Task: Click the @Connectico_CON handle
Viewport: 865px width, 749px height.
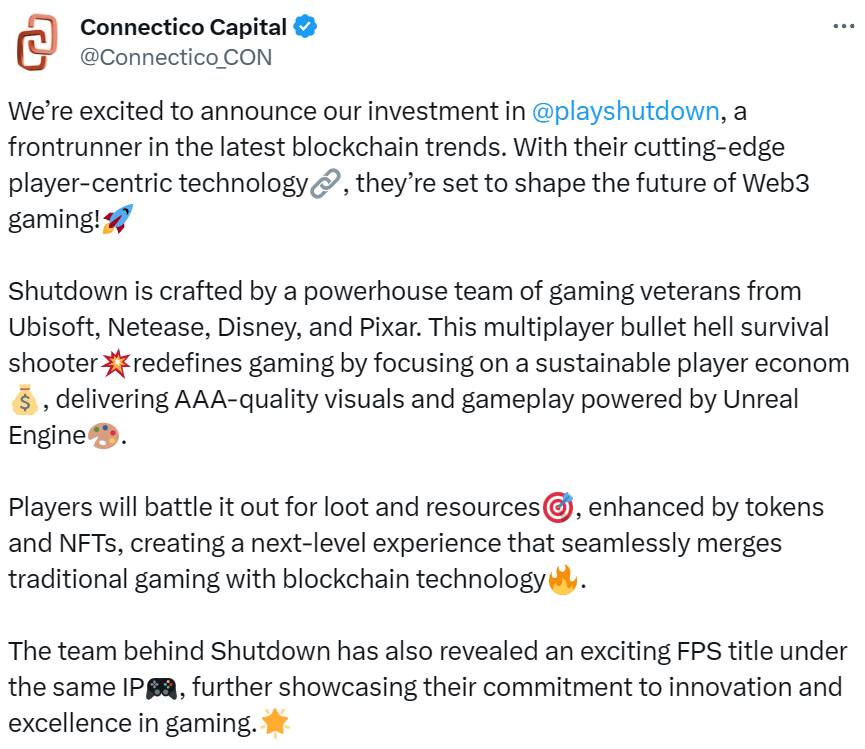Action: coord(176,57)
